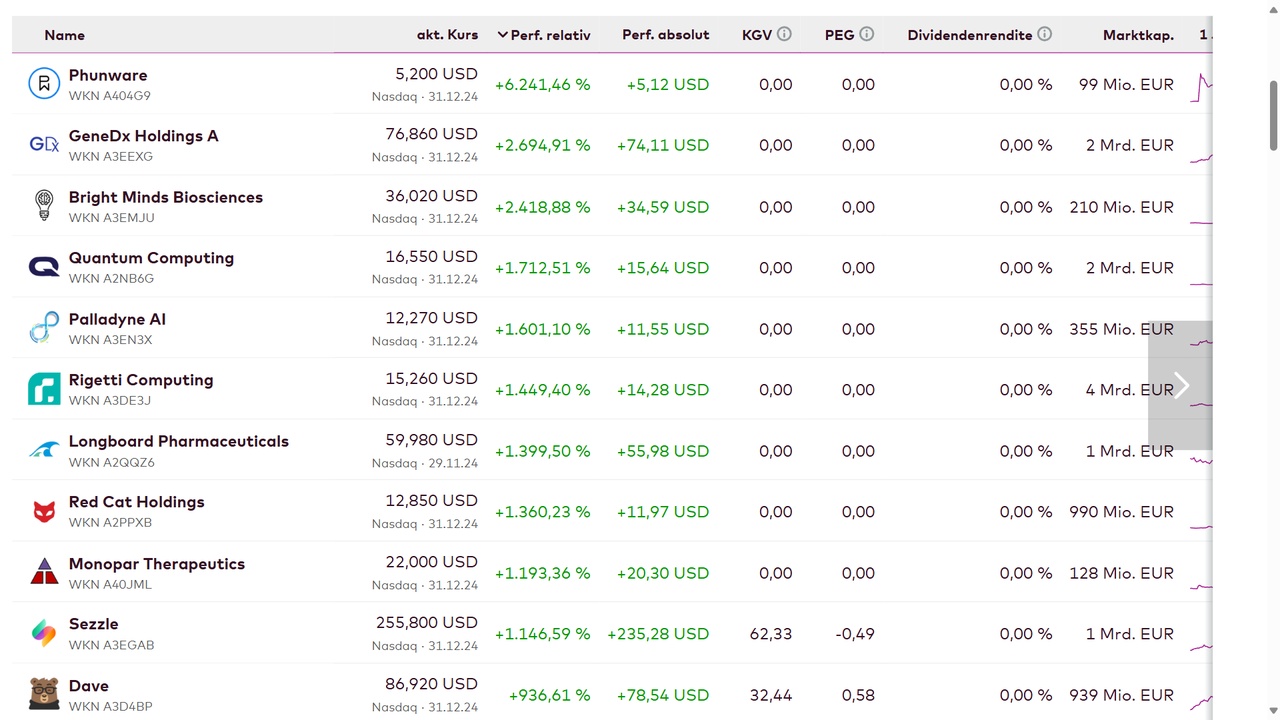The image size is (1280, 720).
Task: Click the Monopar Therapeutics triangle logo
Action: click(44, 572)
